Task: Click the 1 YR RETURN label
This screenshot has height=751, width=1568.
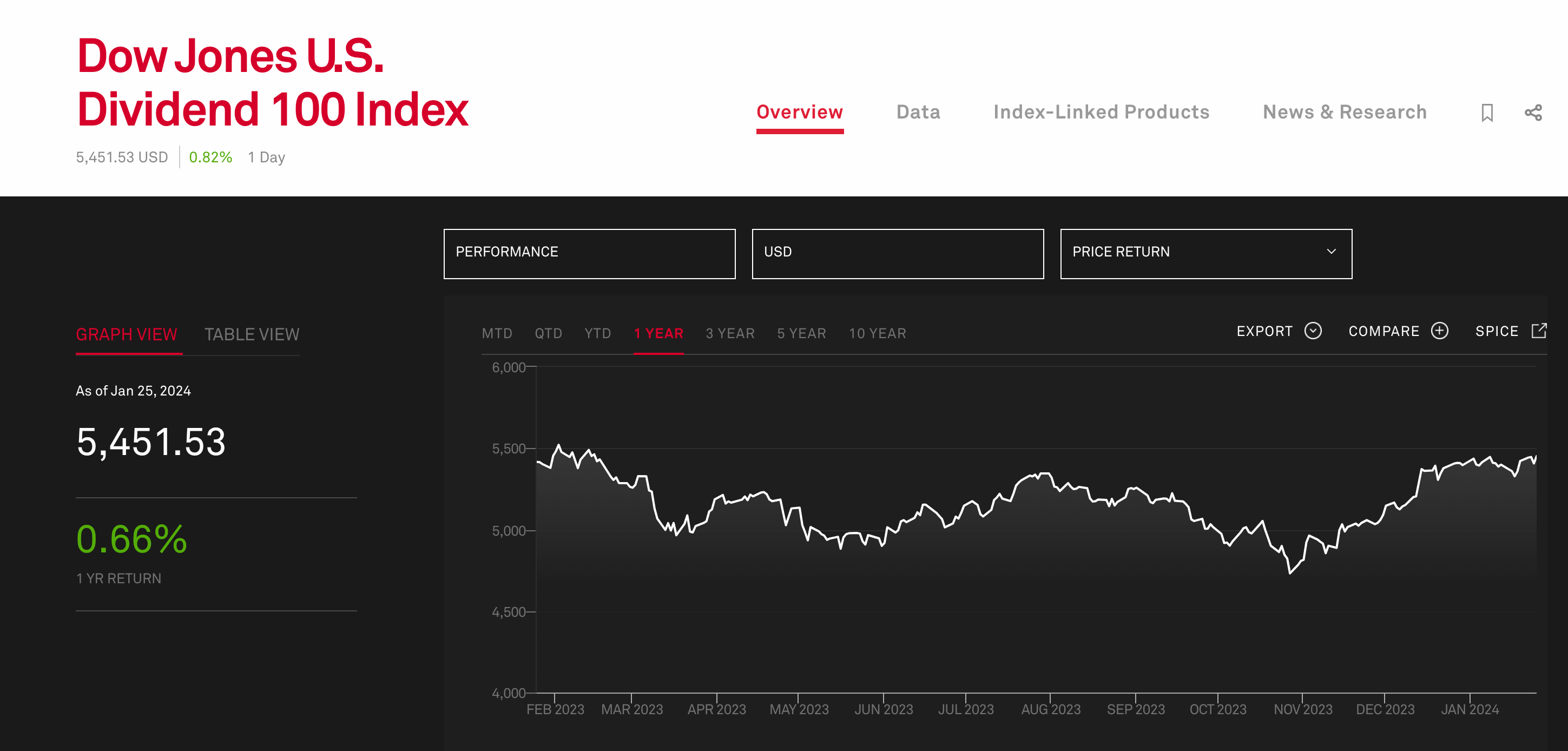Action: [118, 579]
